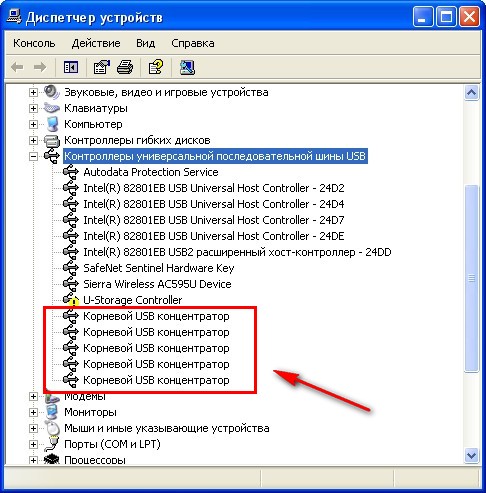Expand the Клавиатуры node
The width and height of the screenshot is (486, 493).
pos(33,108)
